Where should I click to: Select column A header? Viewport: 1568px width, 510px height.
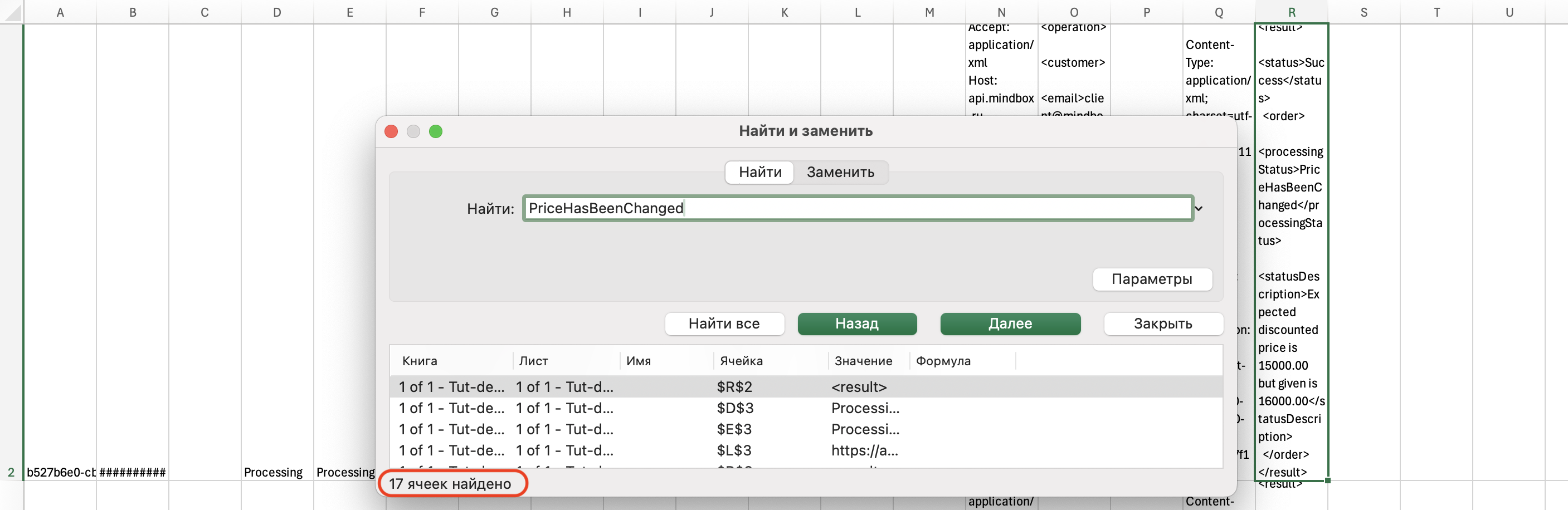click(x=60, y=12)
